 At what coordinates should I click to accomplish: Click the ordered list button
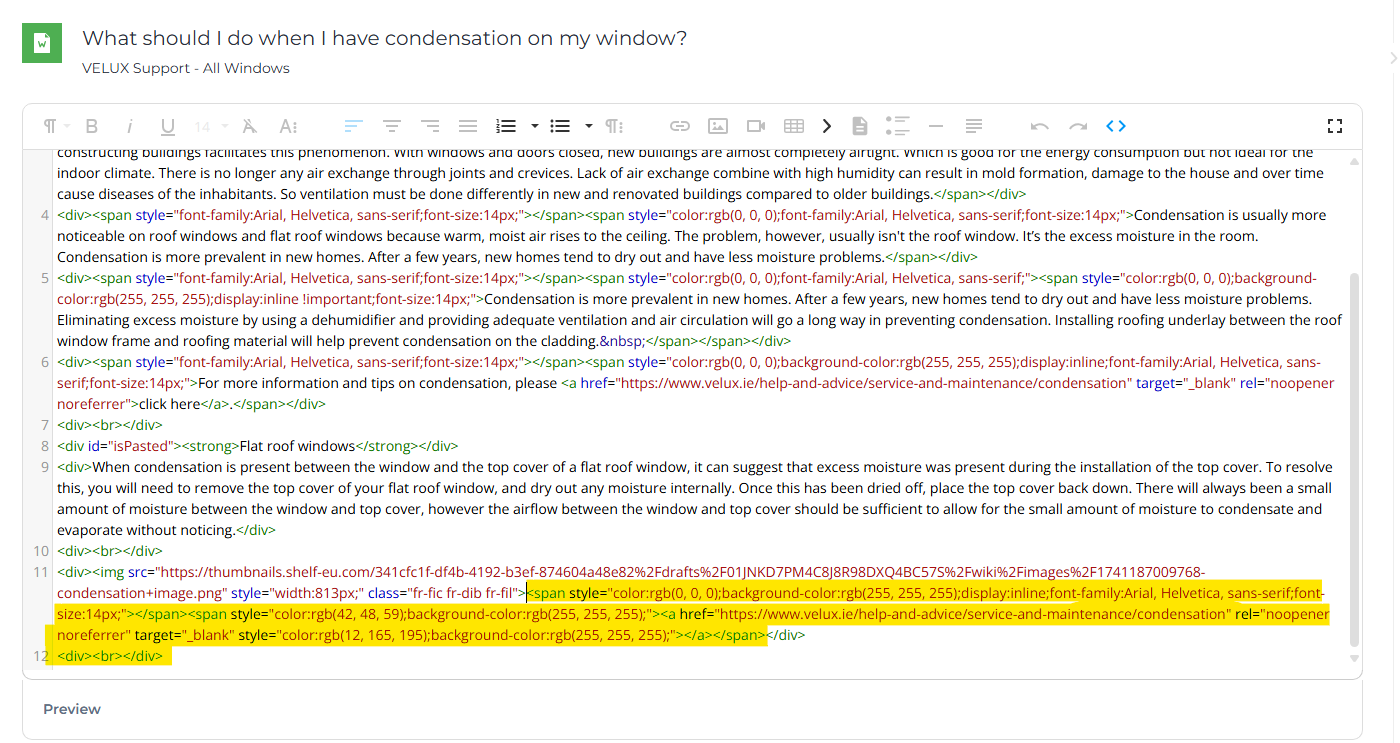click(506, 126)
